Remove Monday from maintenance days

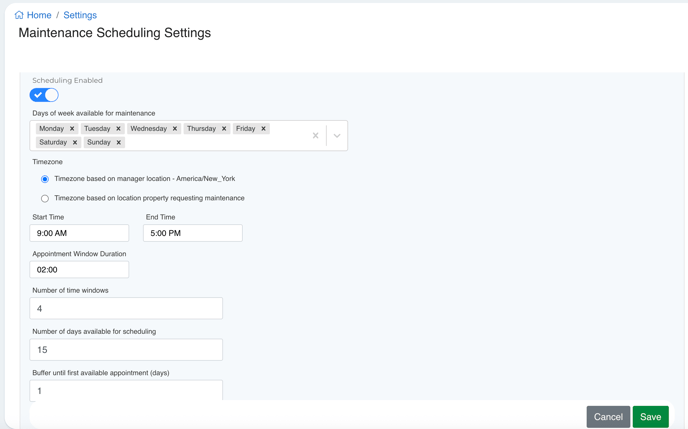(72, 129)
